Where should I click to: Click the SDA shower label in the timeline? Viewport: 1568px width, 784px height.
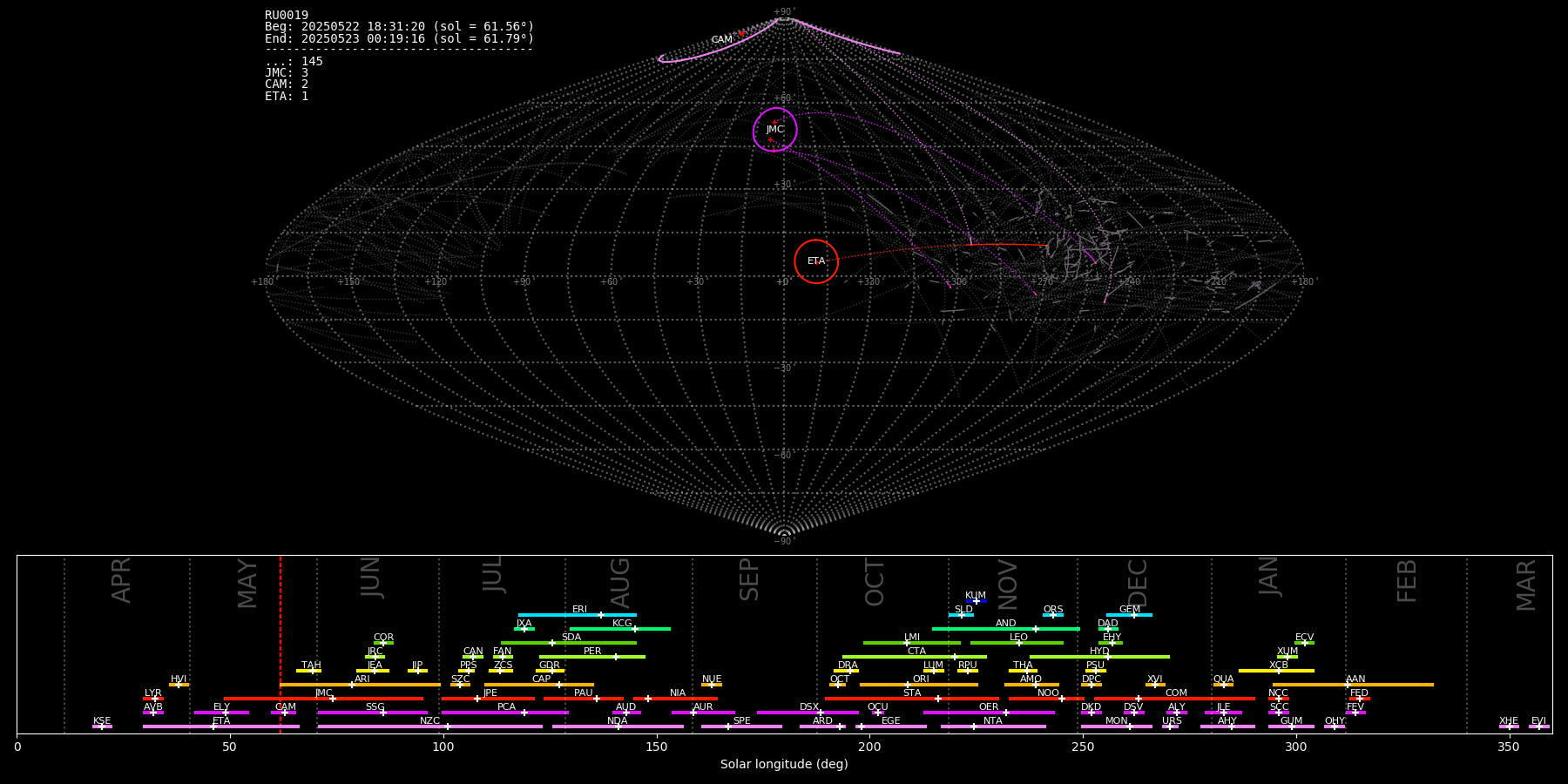pyautogui.click(x=571, y=638)
